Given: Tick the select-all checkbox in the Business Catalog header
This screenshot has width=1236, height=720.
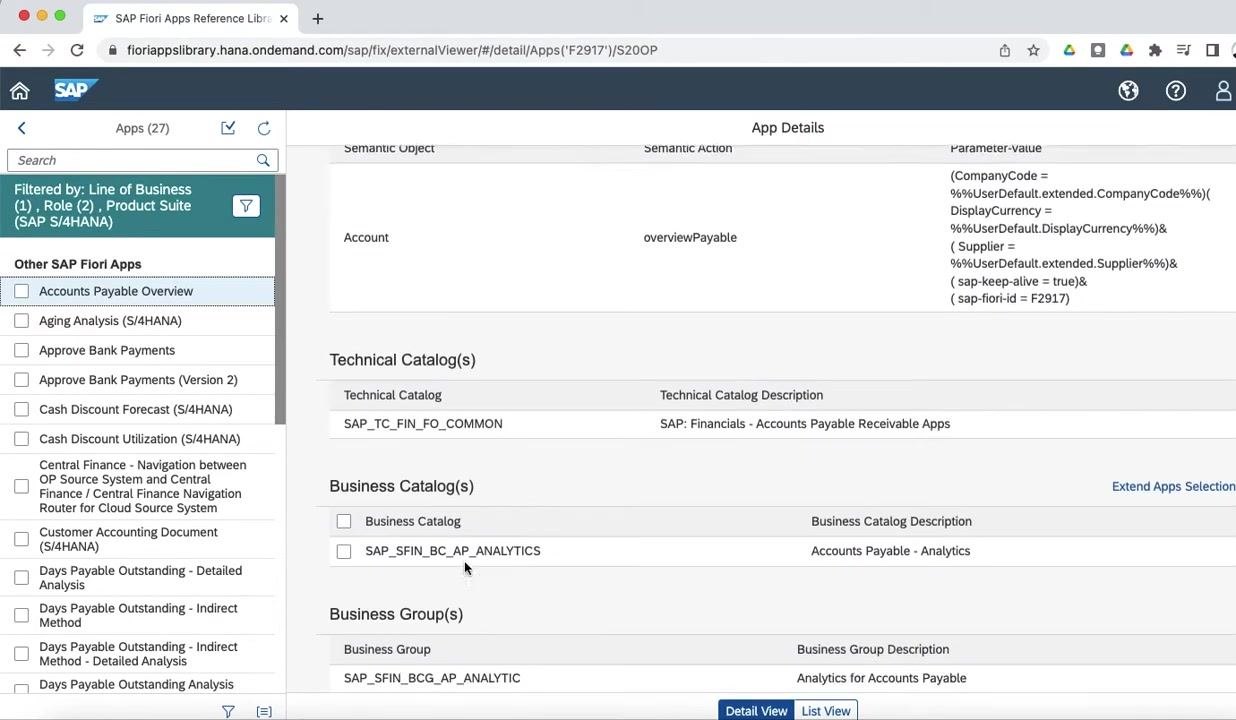Looking at the screenshot, I should coord(344,521).
